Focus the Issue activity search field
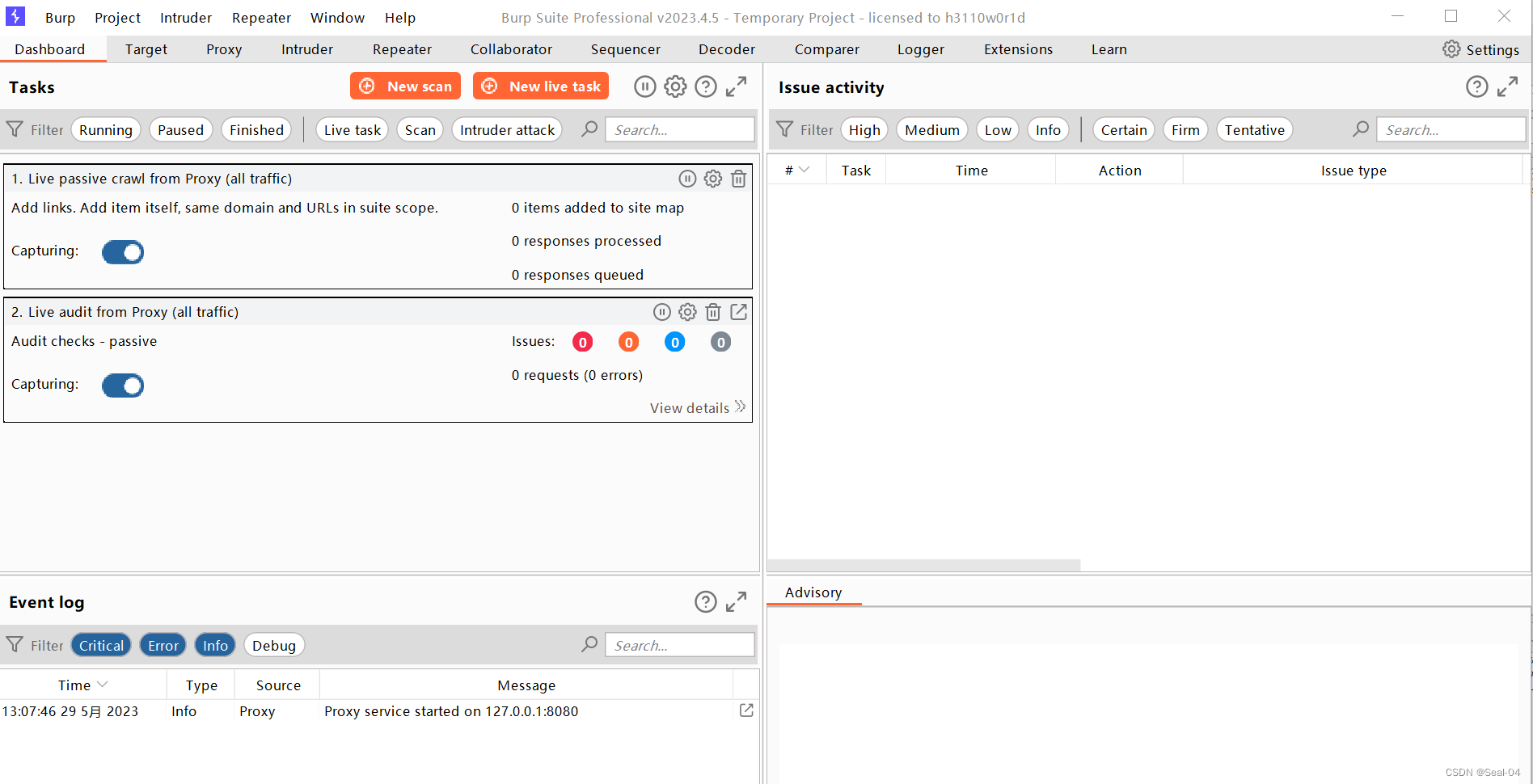This screenshot has height=784, width=1533. (x=1451, y=129)
